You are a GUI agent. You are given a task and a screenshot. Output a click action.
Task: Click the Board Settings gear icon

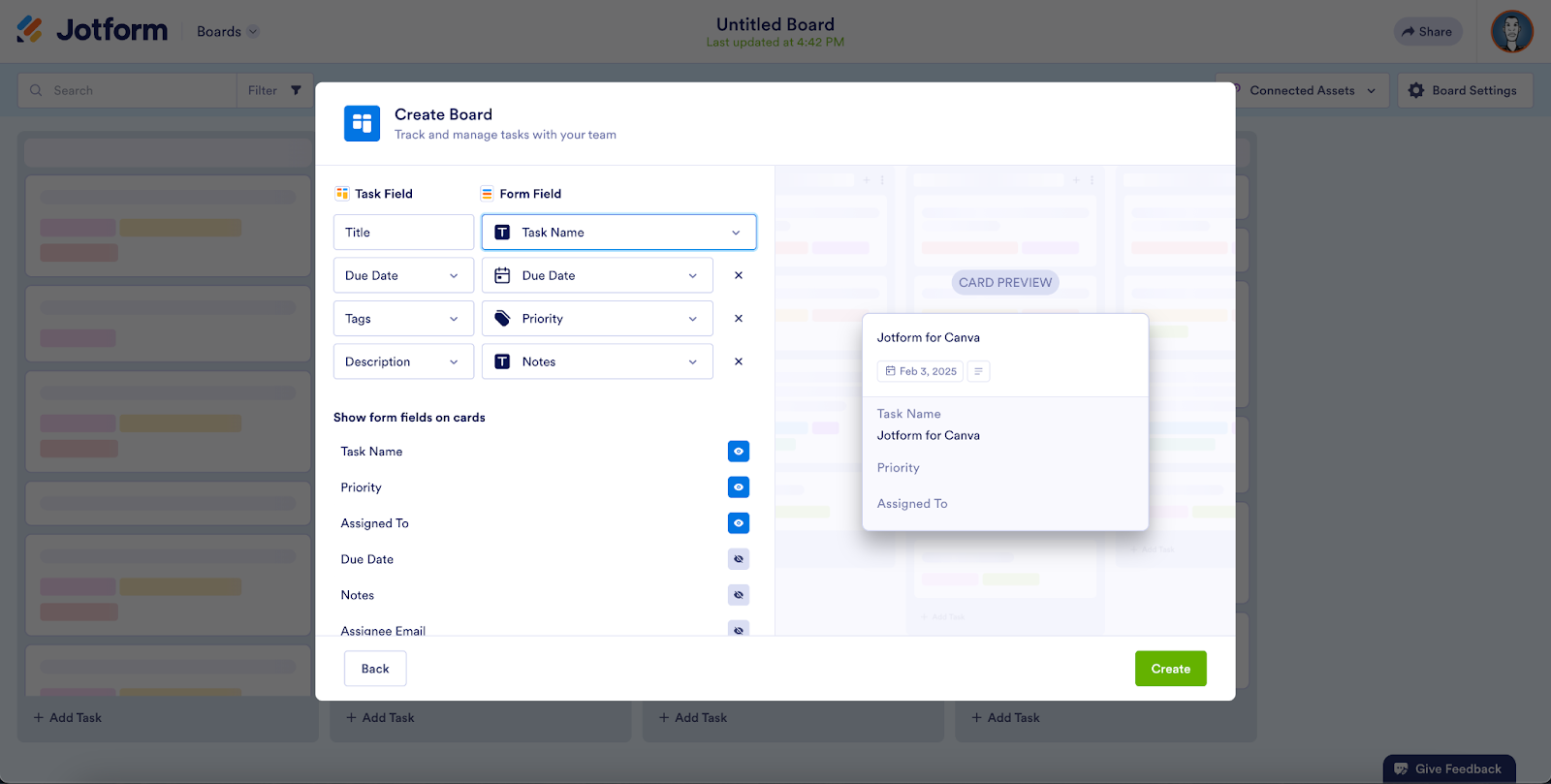tap(1416, 90)
